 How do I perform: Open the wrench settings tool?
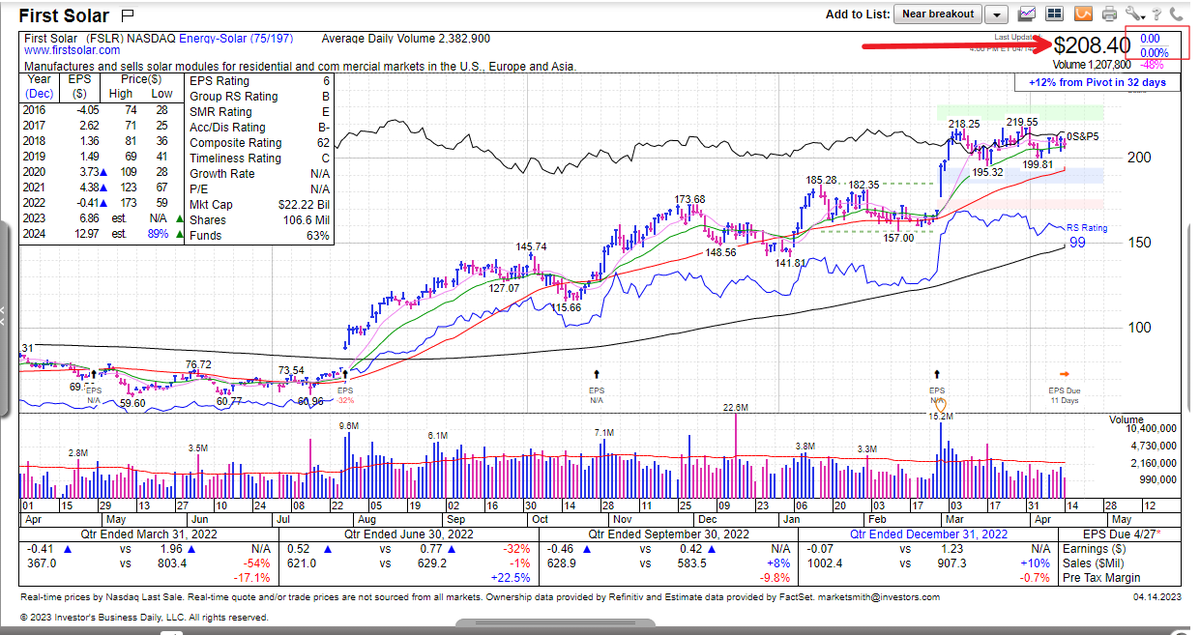click(1133, 14)
